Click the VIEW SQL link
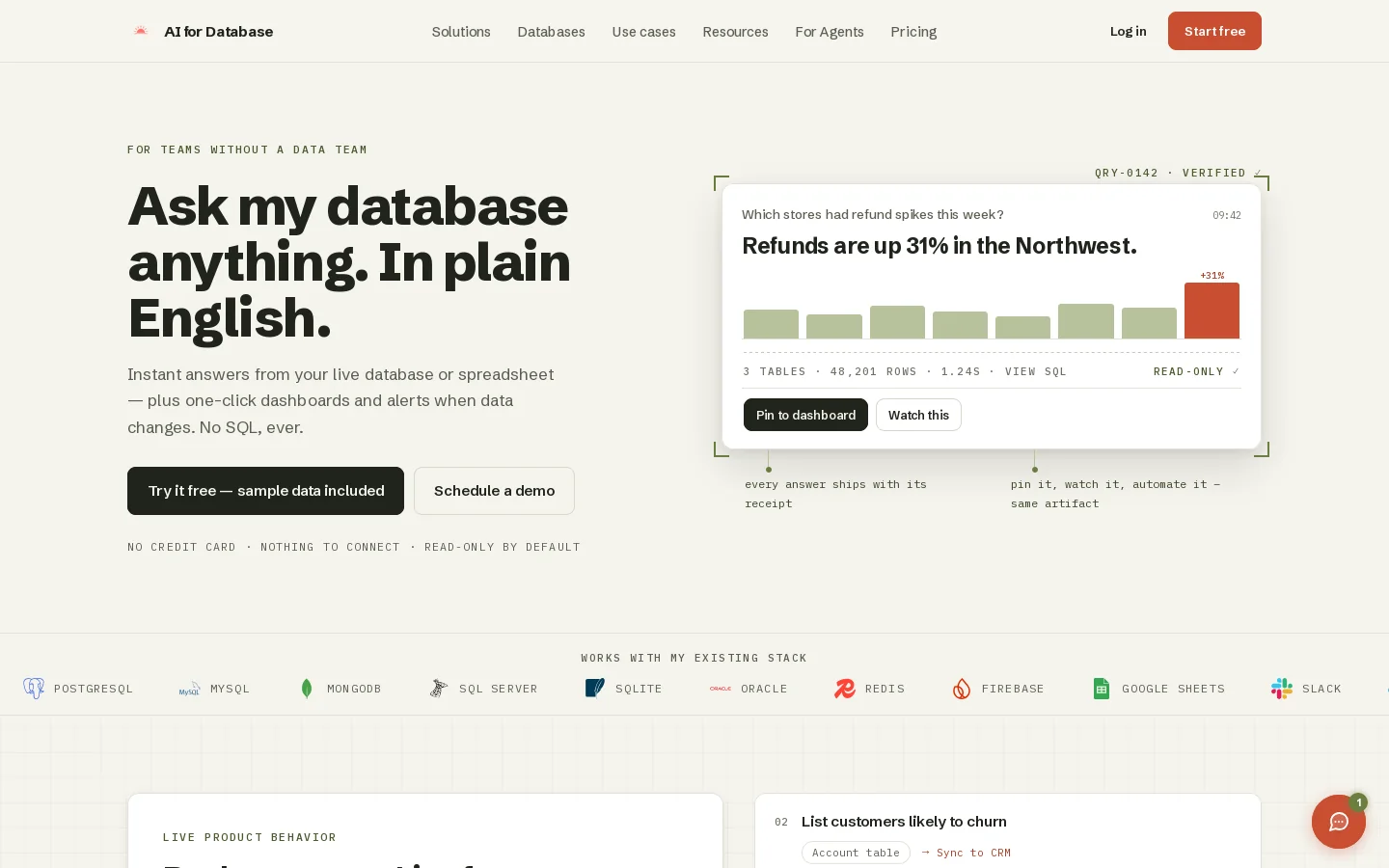 coord(1035,371)
